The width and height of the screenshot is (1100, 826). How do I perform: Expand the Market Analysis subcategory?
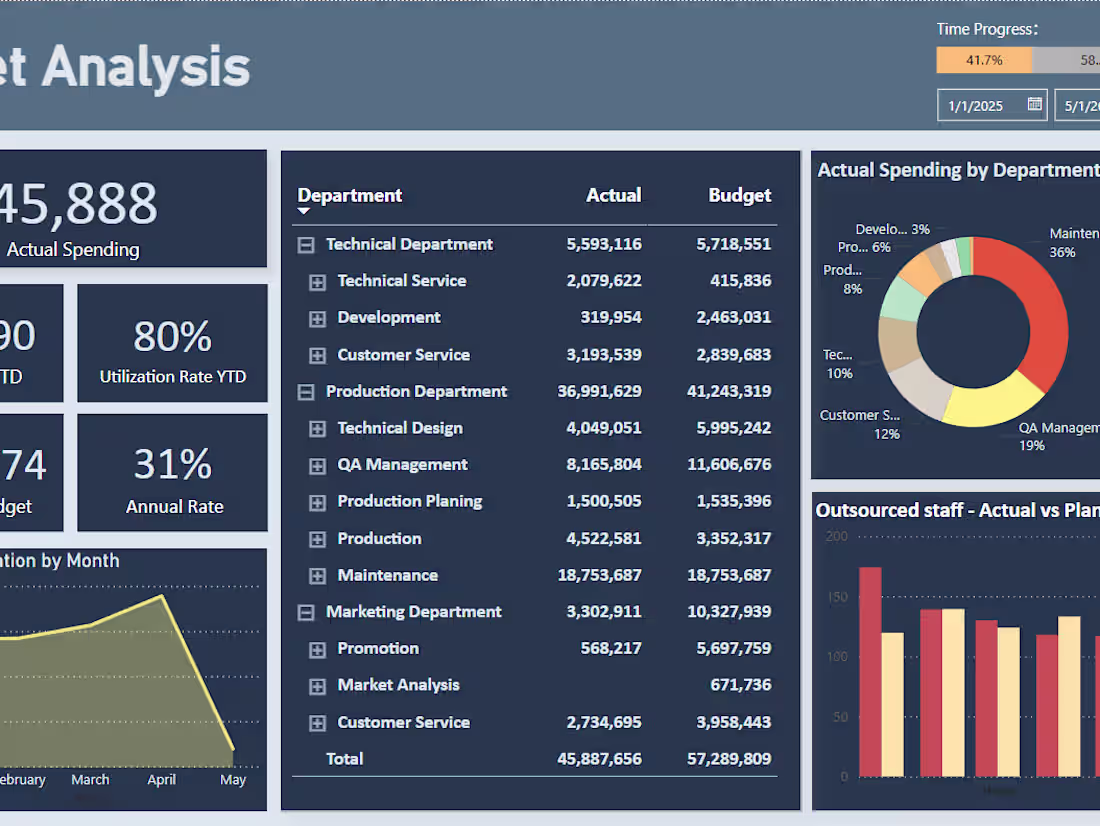pyautogui.click(x=317, y=685)
